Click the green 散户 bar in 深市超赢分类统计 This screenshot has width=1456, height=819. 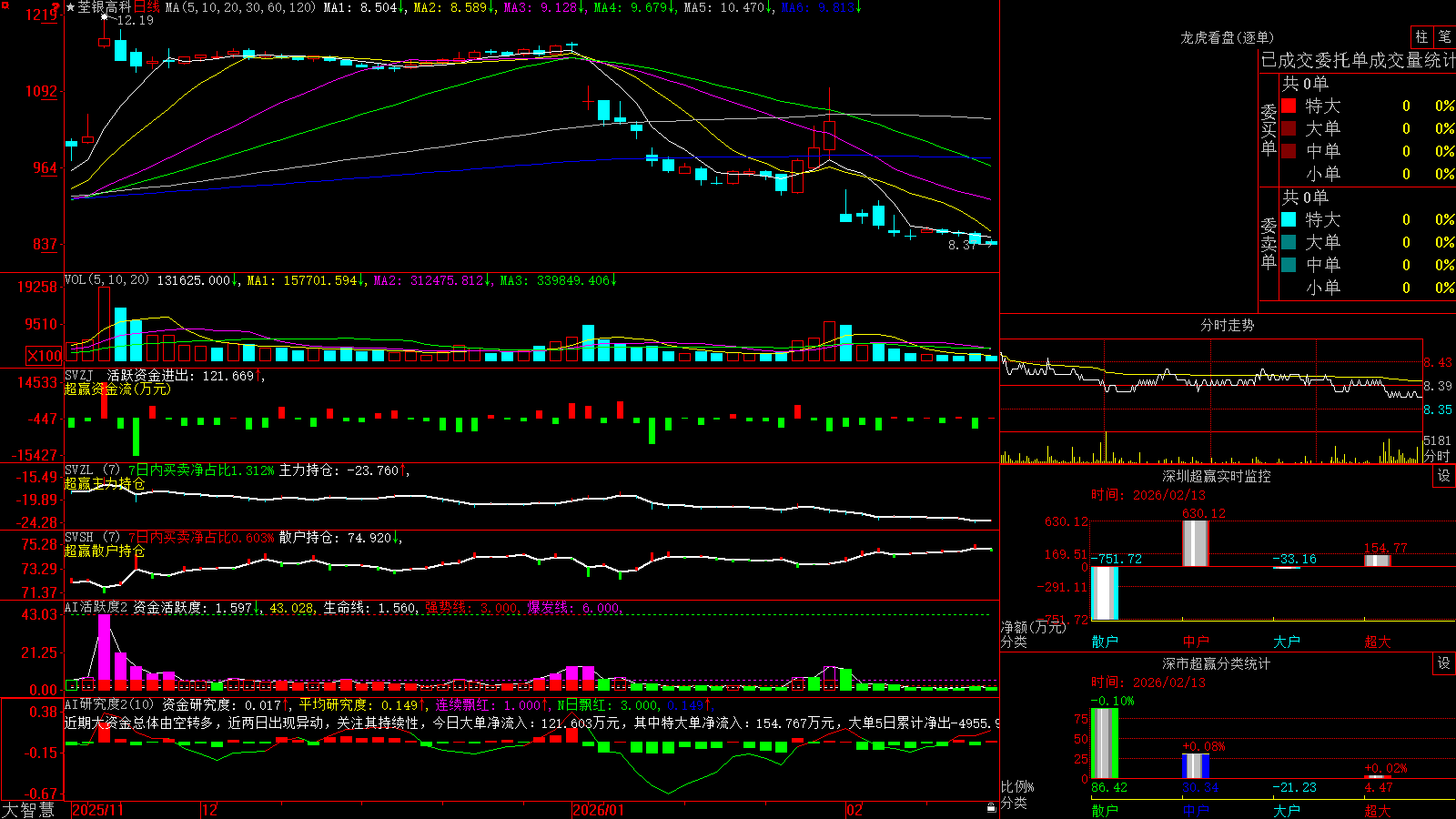[1105, 743]
